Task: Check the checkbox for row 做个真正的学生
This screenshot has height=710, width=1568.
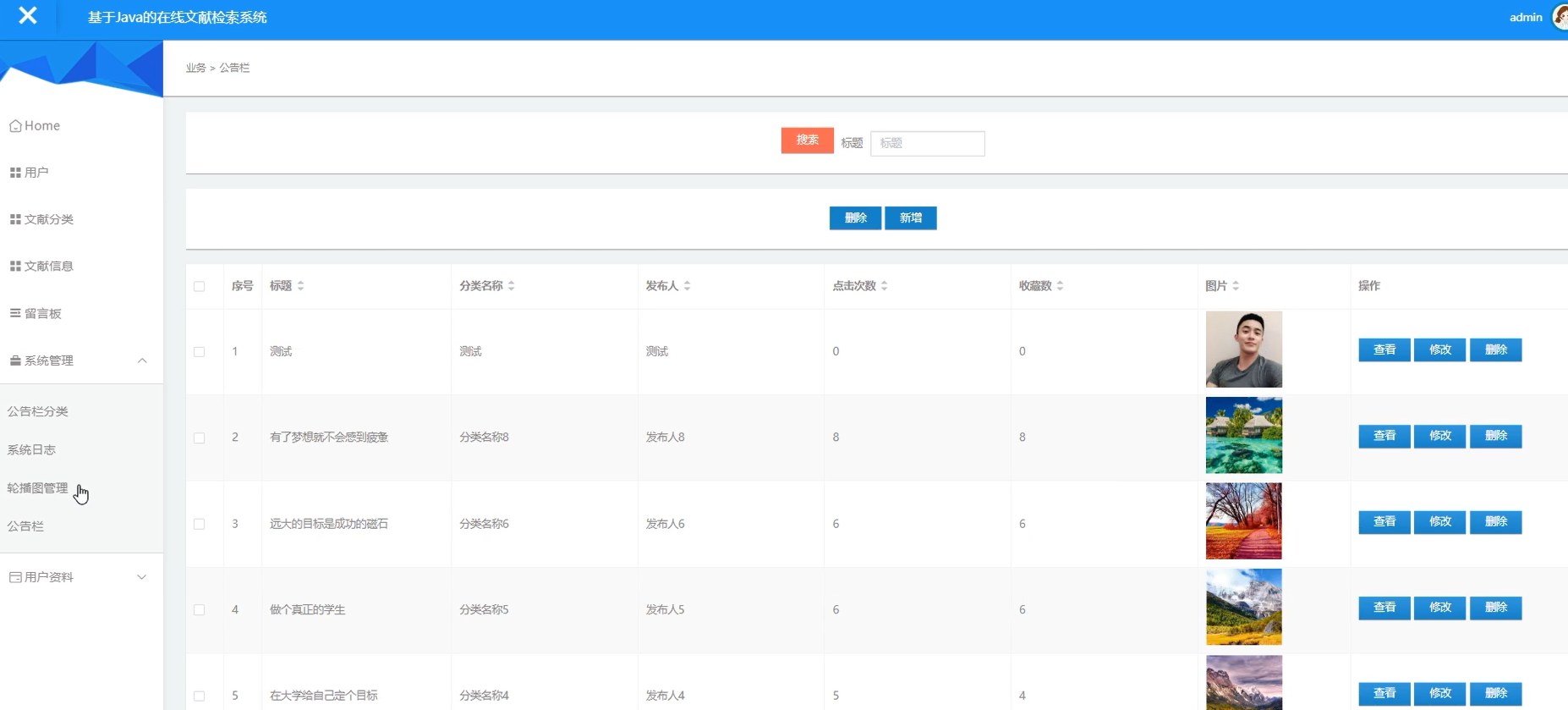Action: click(x=200, y=609)
